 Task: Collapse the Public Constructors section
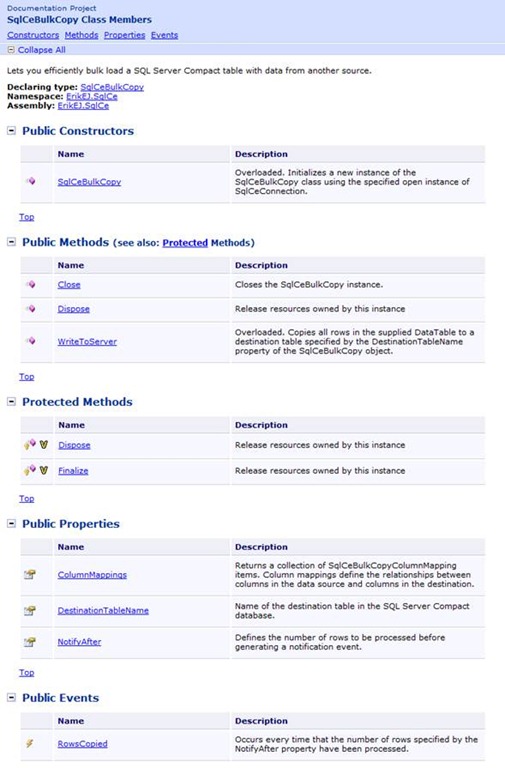pos(11,130)
